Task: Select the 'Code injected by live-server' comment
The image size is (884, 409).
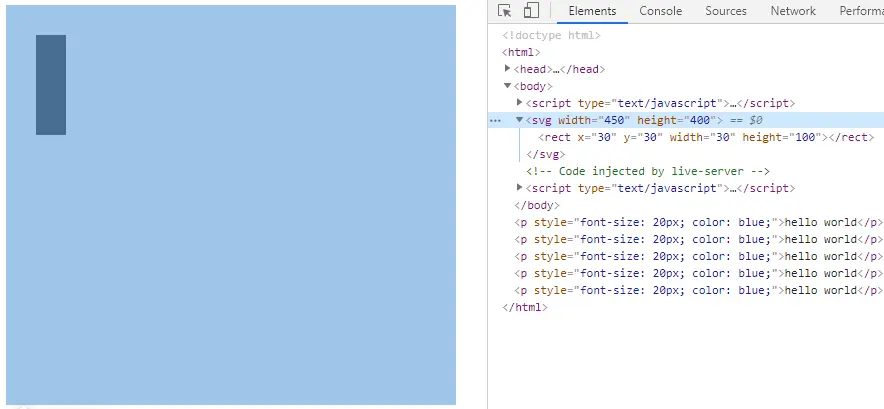Action: click(648, 171)
